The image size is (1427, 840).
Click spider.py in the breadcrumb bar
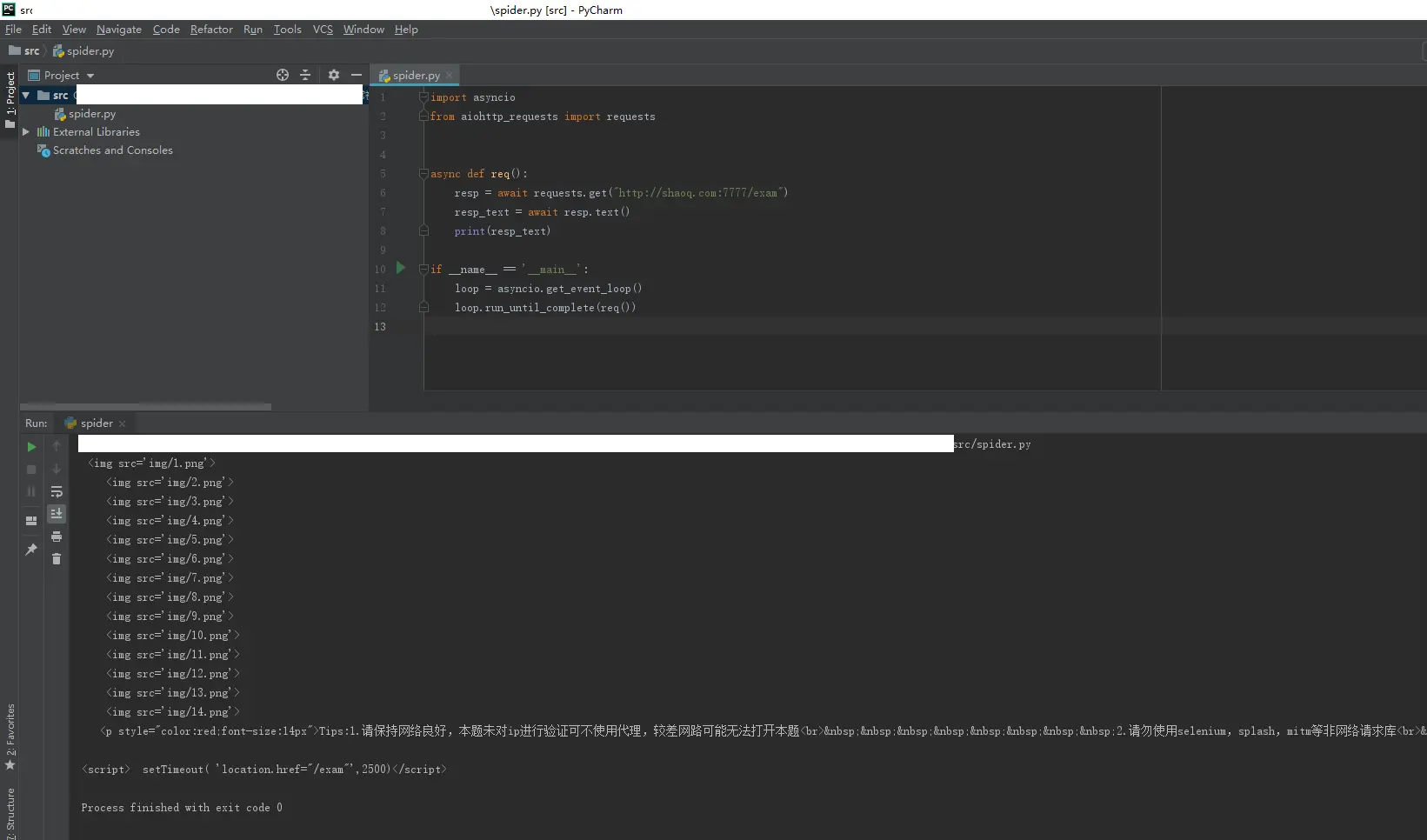pyautogui.click(x=83, y=51)
